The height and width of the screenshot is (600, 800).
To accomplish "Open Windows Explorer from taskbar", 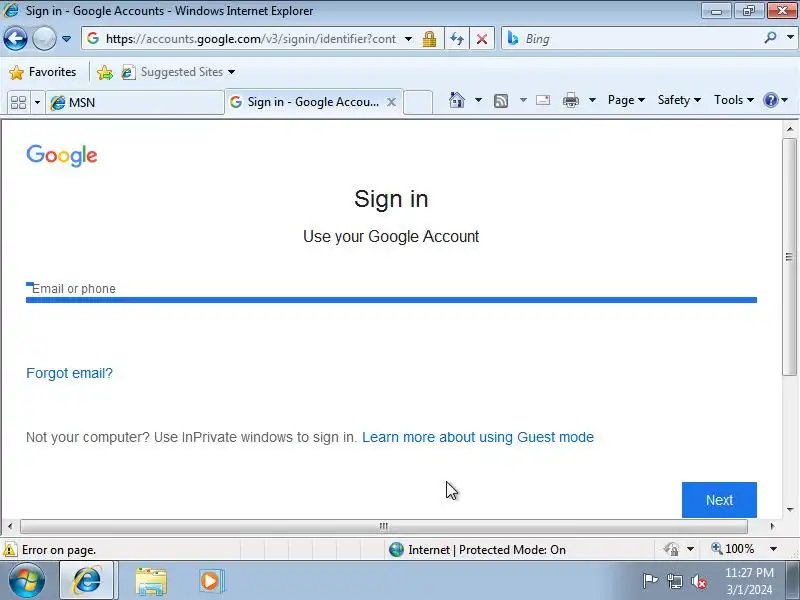I will 151,581.
